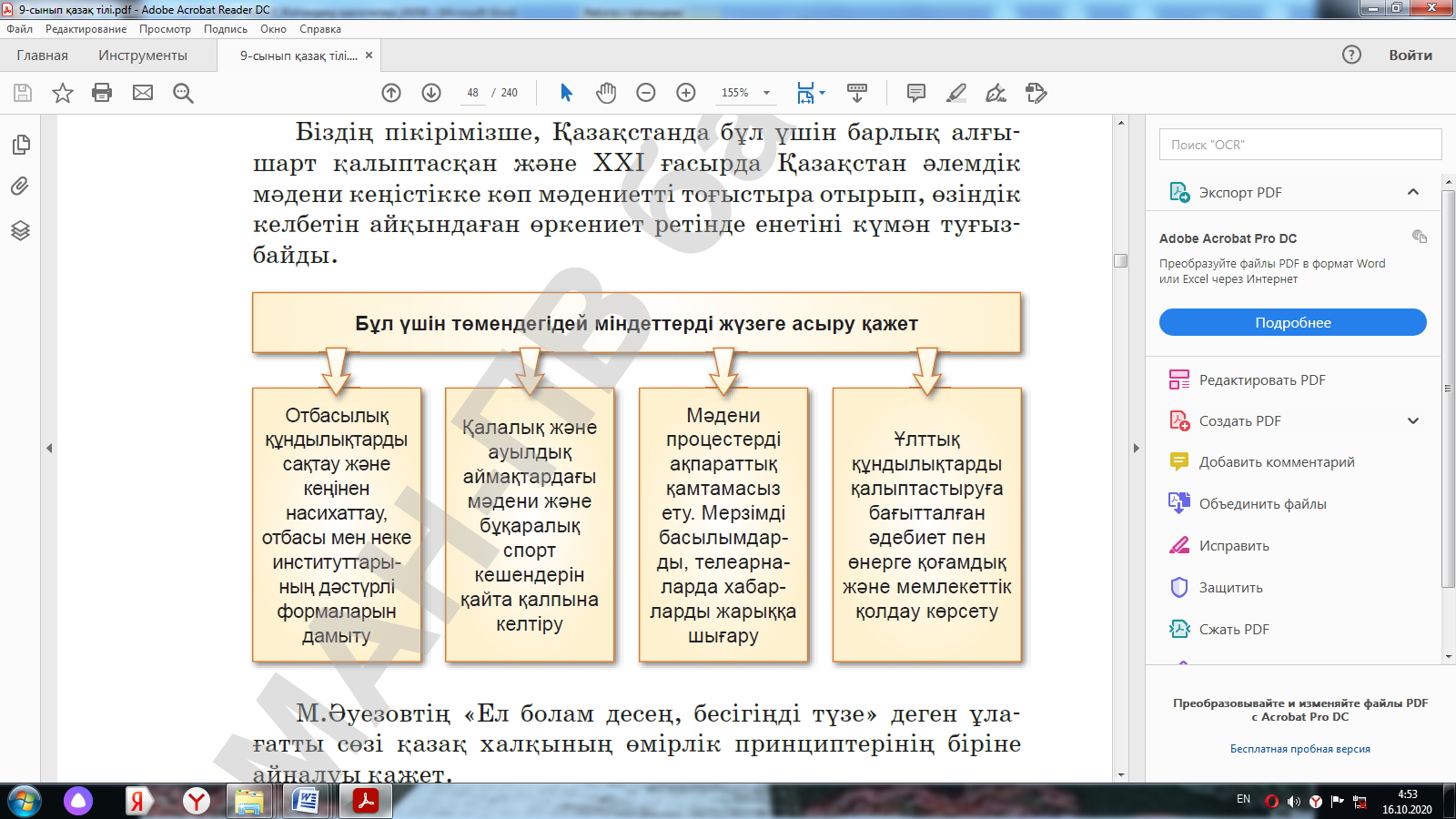Send file by email envelope icon
The width and height of the screenshot is (1456, 819).
[143, 93]
